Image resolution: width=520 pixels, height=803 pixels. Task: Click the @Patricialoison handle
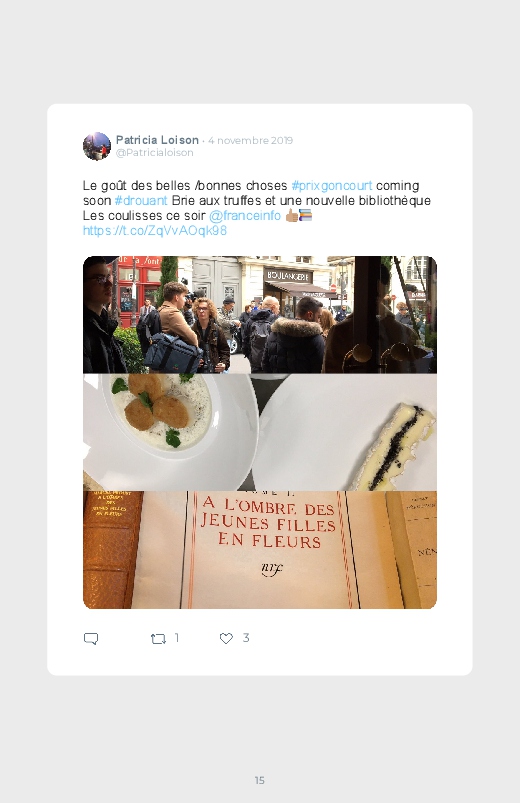click(x=155, y=153)
